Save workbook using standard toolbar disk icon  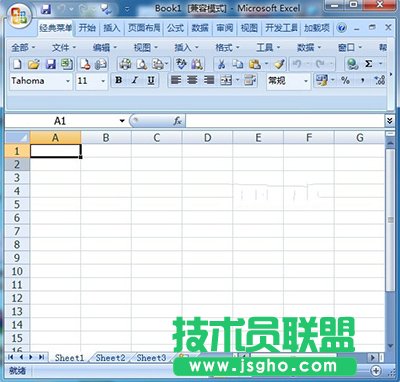(50, 64)
